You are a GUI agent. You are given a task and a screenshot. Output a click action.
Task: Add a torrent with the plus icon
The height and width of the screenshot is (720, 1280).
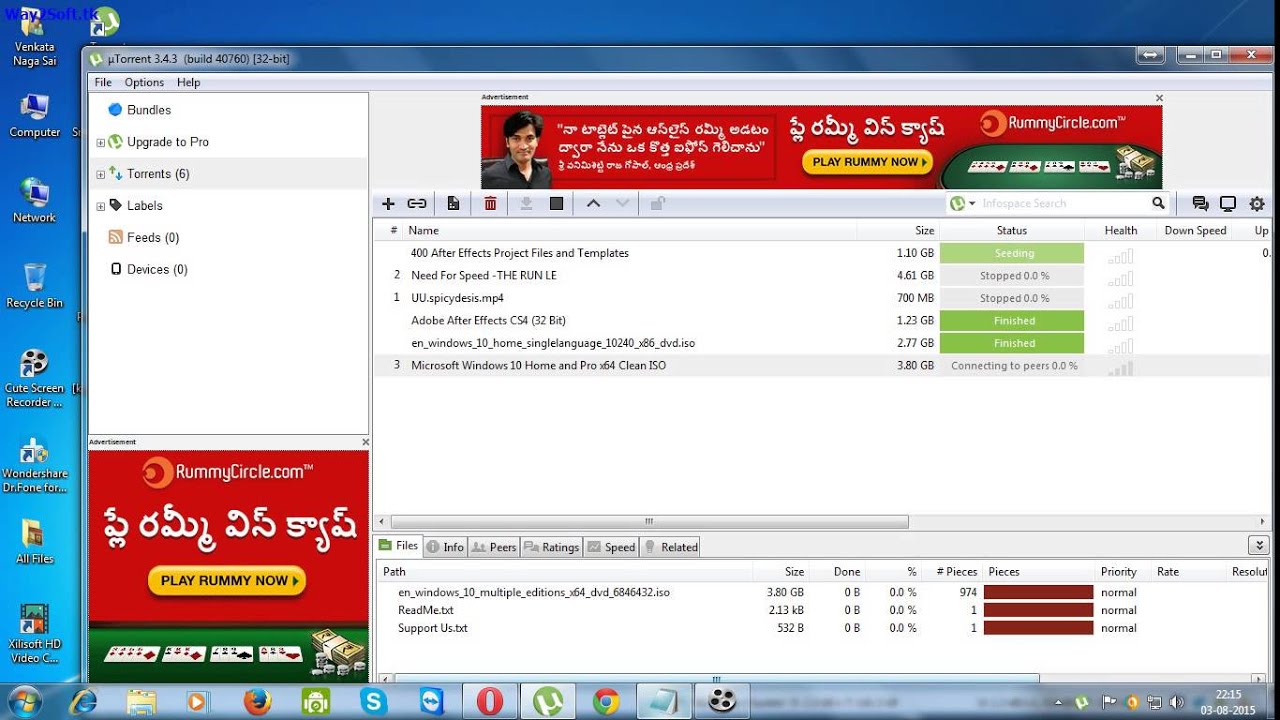click(x=389, y=204)
